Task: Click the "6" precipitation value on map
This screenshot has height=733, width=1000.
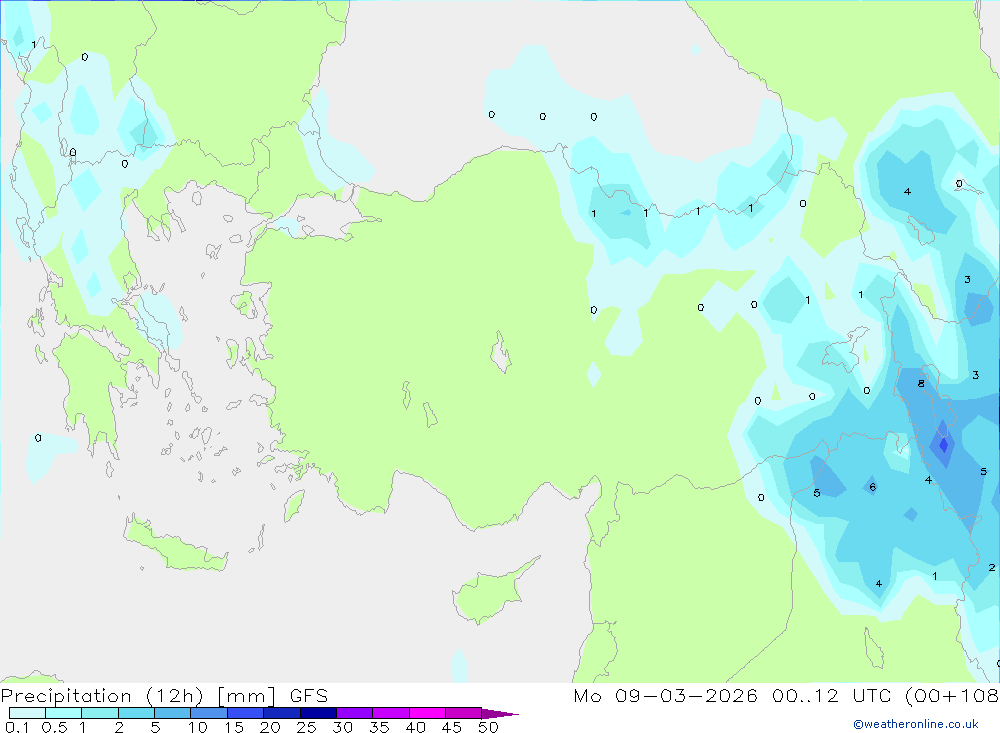Action: [x=872, y=487]
